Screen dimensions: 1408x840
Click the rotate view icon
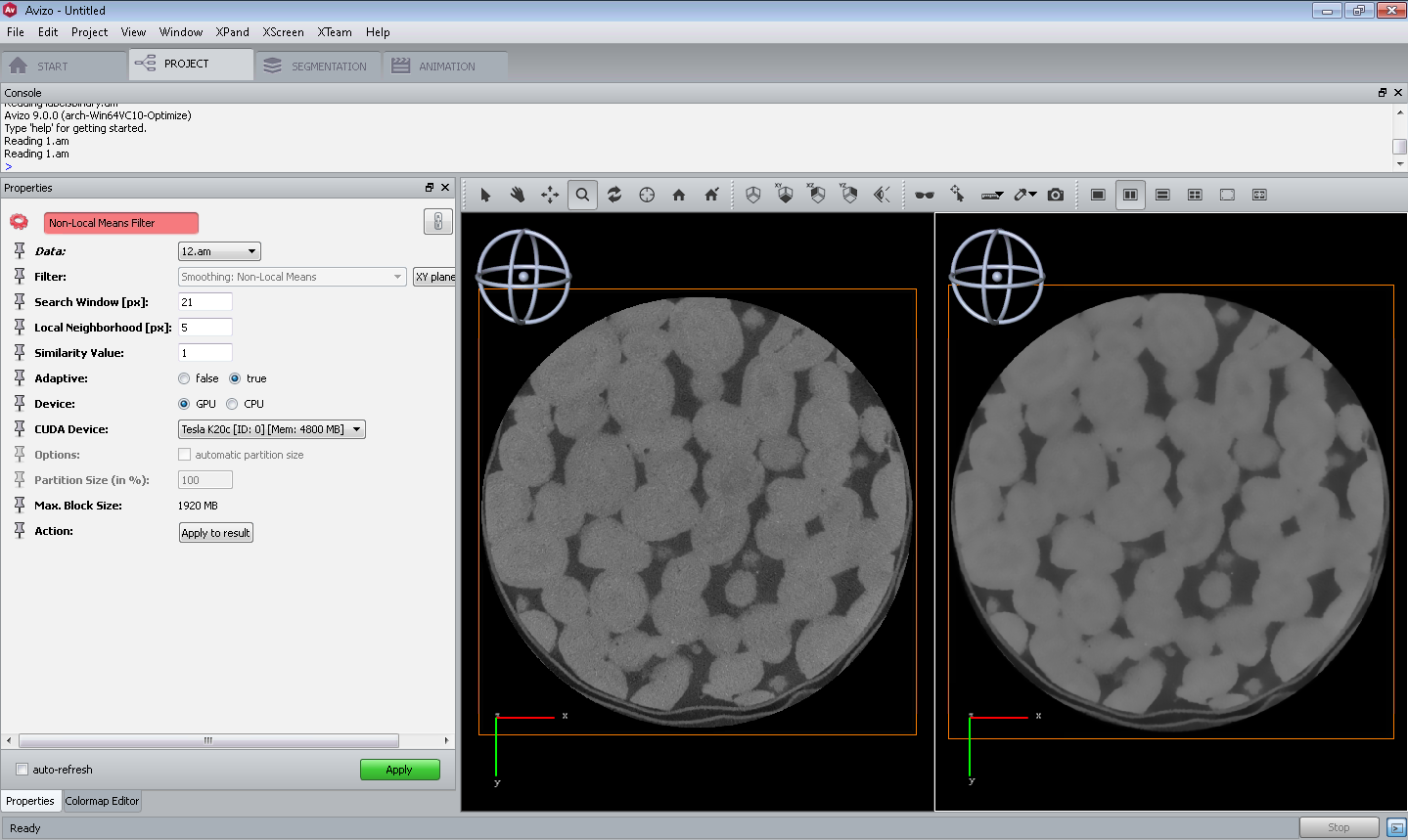614,195
